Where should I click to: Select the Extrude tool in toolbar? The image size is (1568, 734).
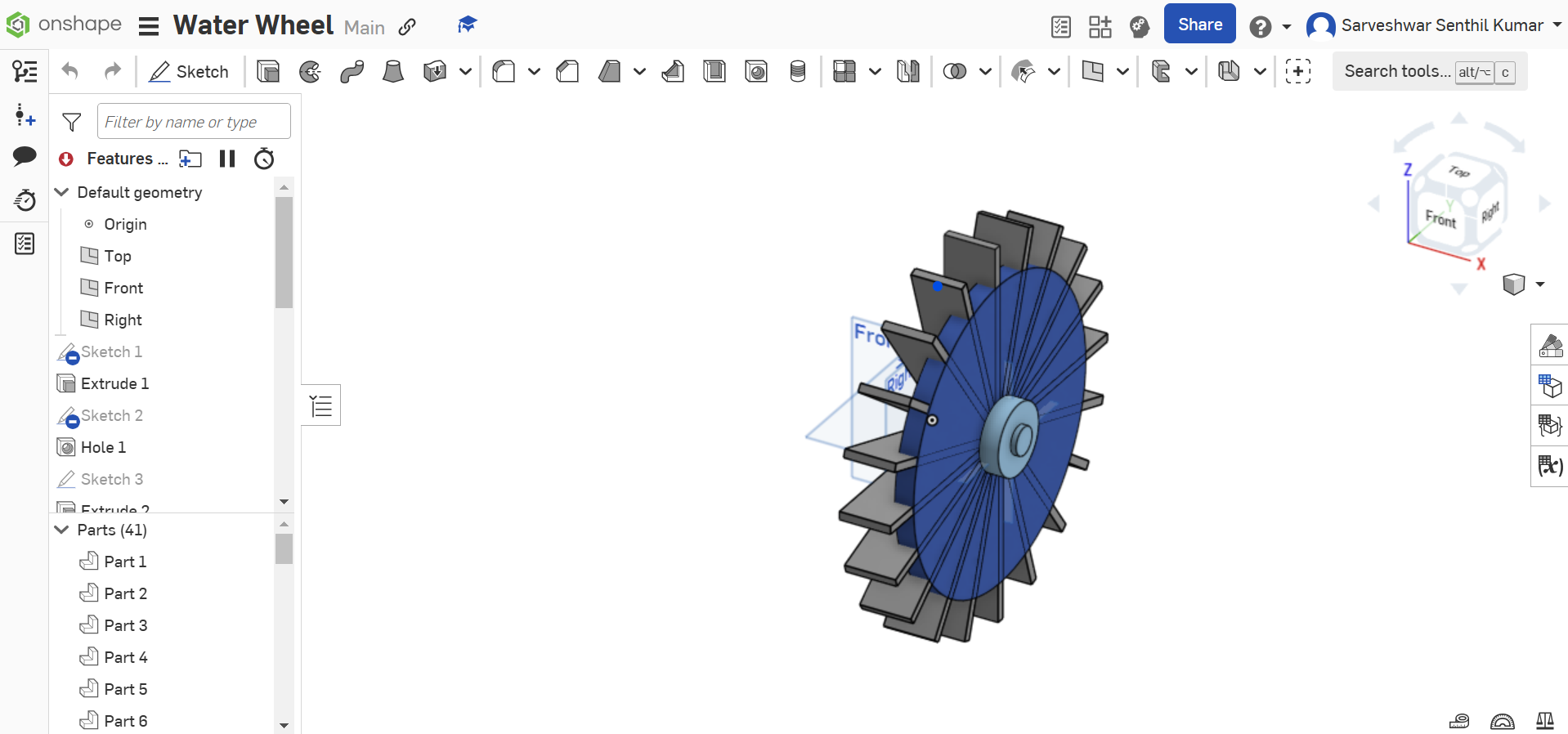pyautogui.click(x=268, y=72)
